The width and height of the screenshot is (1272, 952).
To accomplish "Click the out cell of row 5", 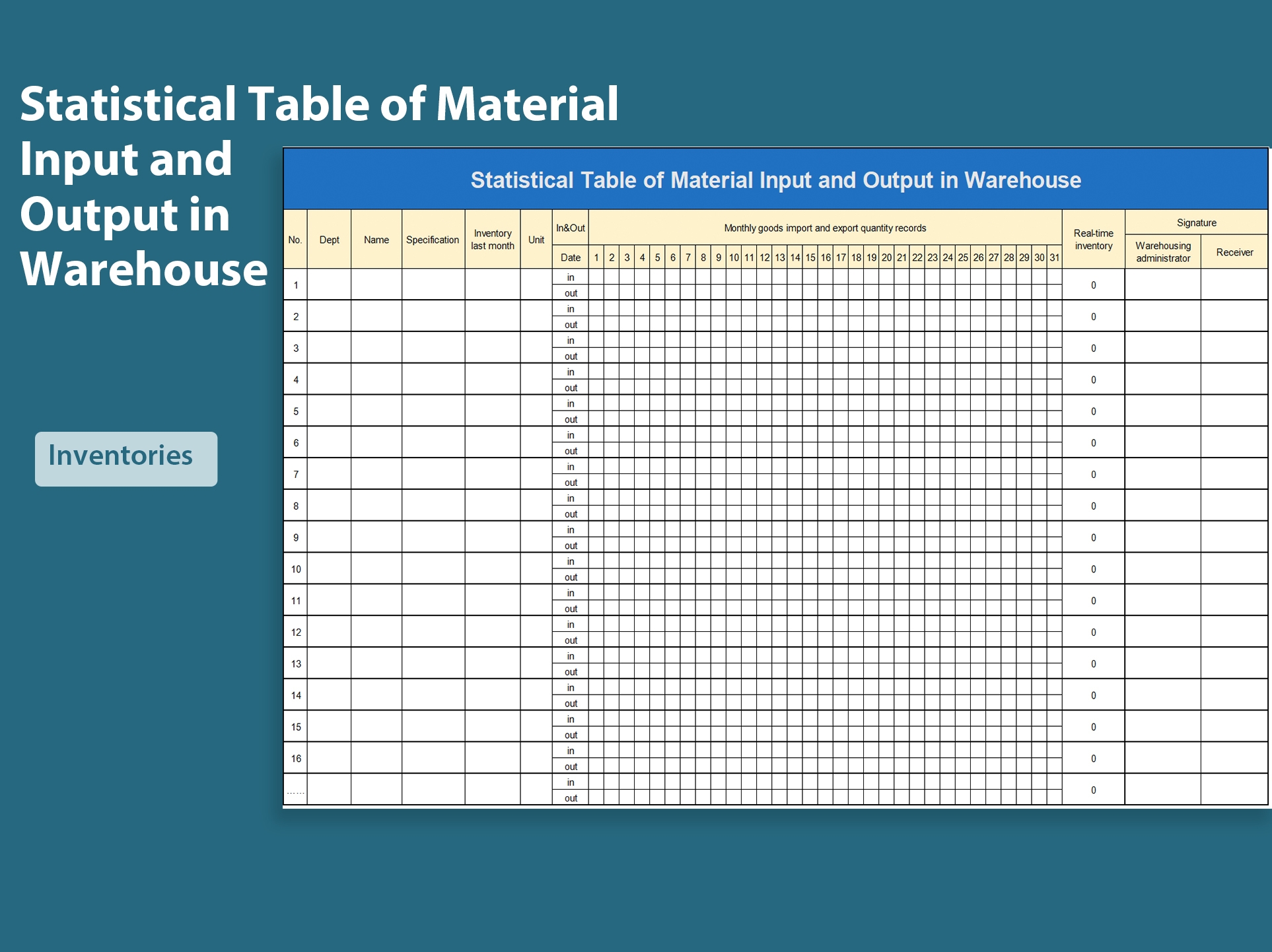I will click(569, 419).
